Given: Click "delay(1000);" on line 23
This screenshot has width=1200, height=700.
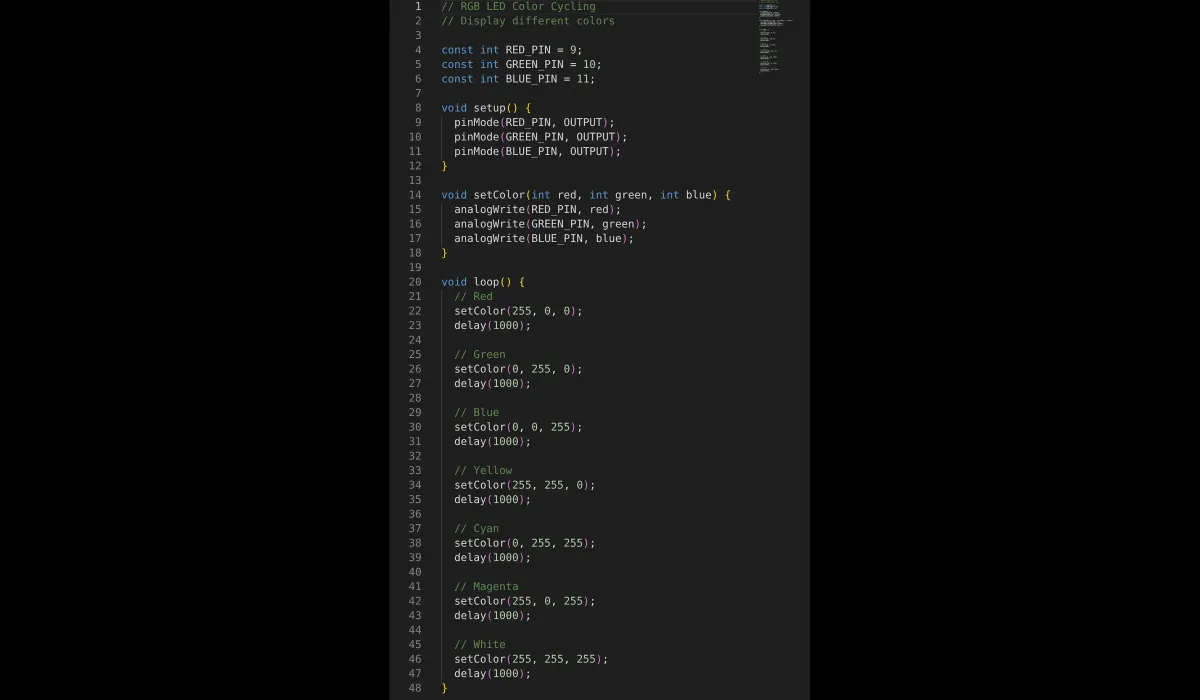Looking at the screenshot, I should pyautogui.click(x=492, y=325).
